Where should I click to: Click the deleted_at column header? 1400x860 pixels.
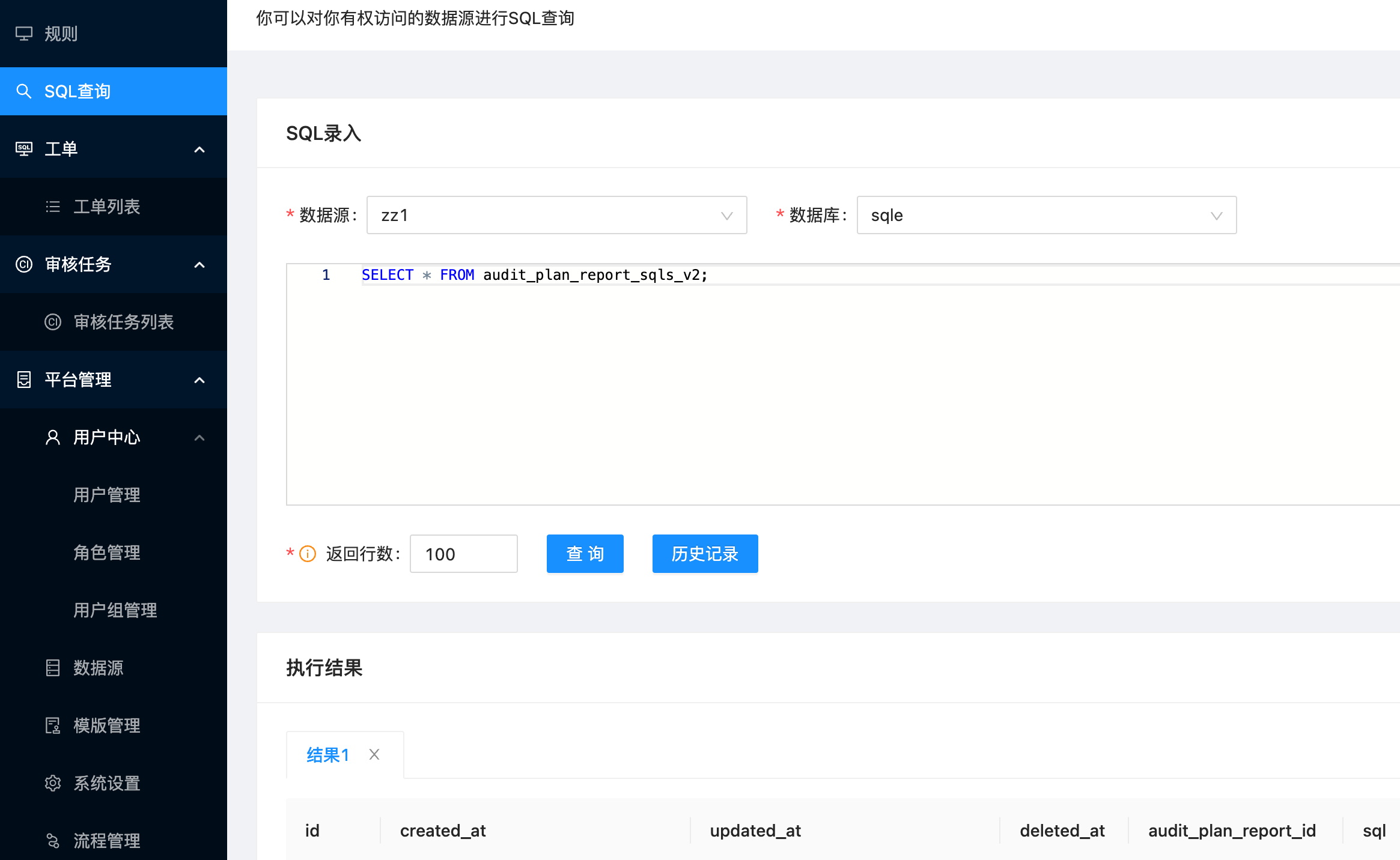[1062, 831]
